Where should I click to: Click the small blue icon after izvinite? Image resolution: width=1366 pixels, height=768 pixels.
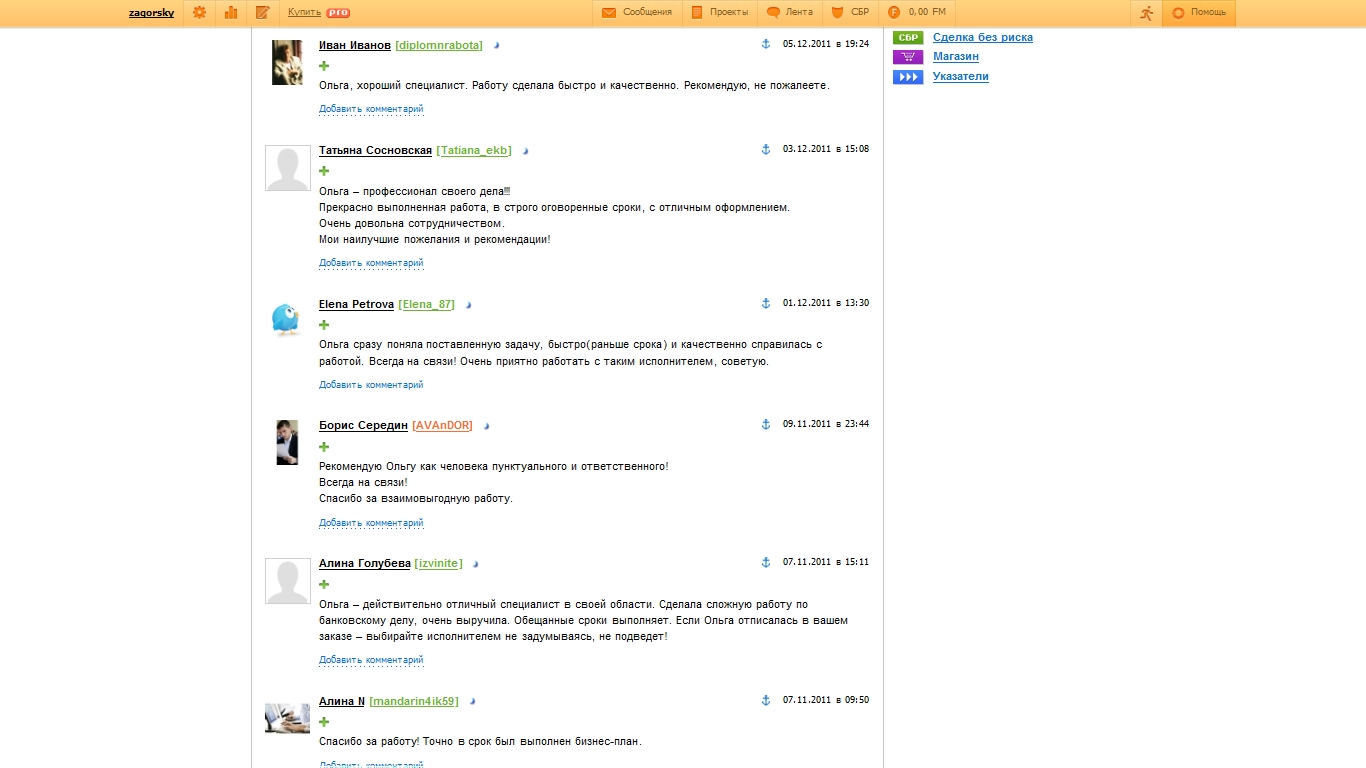(475, 564)
